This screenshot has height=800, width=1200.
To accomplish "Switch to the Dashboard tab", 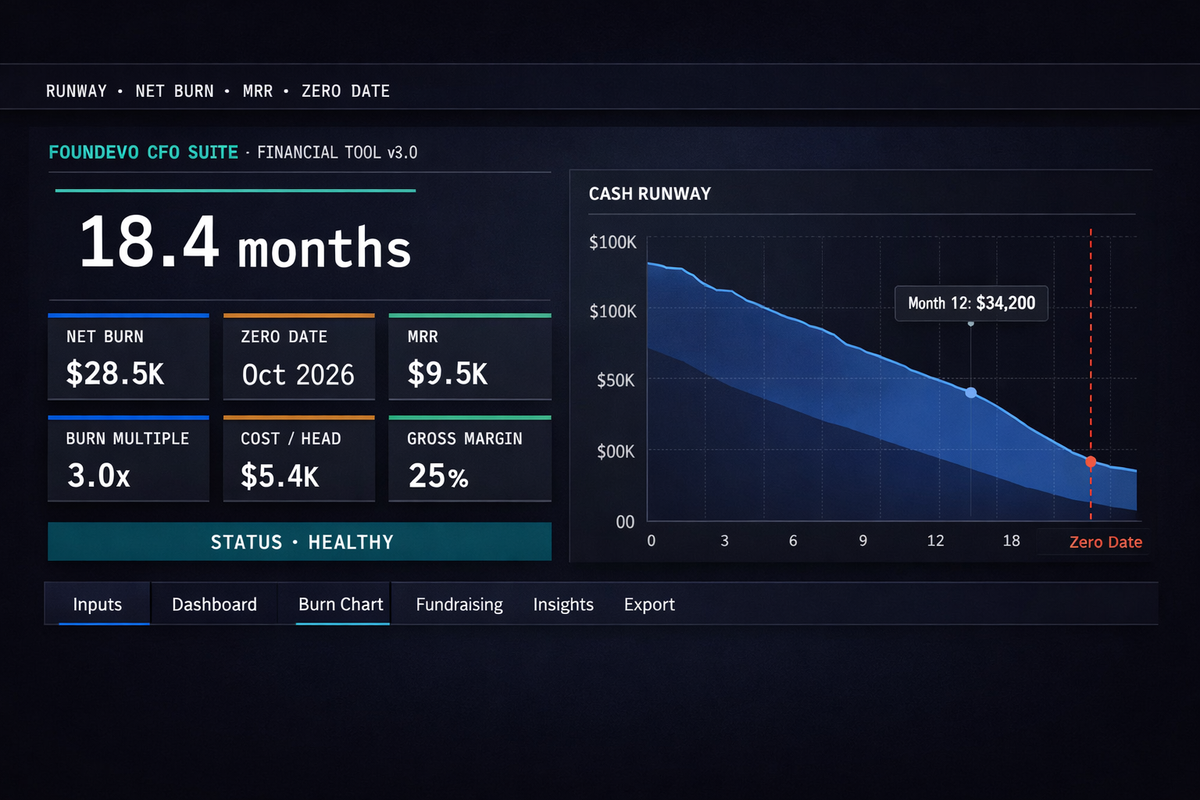I will 214,604.
